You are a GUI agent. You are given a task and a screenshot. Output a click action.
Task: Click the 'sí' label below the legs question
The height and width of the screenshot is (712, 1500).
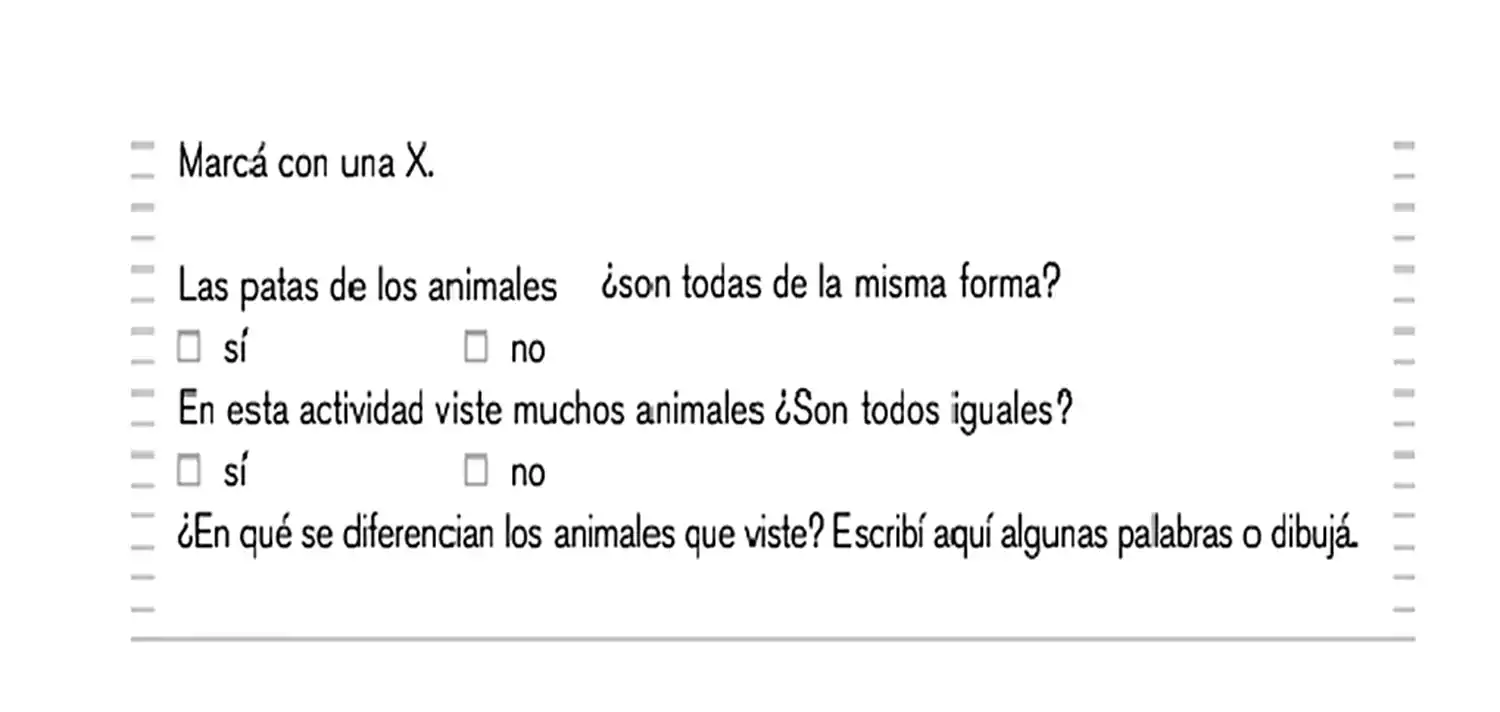[x=235, y=349]
